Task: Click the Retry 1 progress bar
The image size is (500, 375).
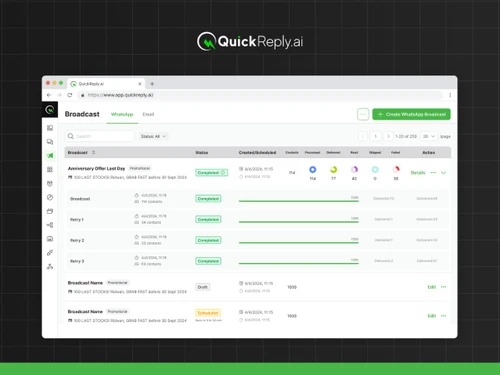Action: 299,222
